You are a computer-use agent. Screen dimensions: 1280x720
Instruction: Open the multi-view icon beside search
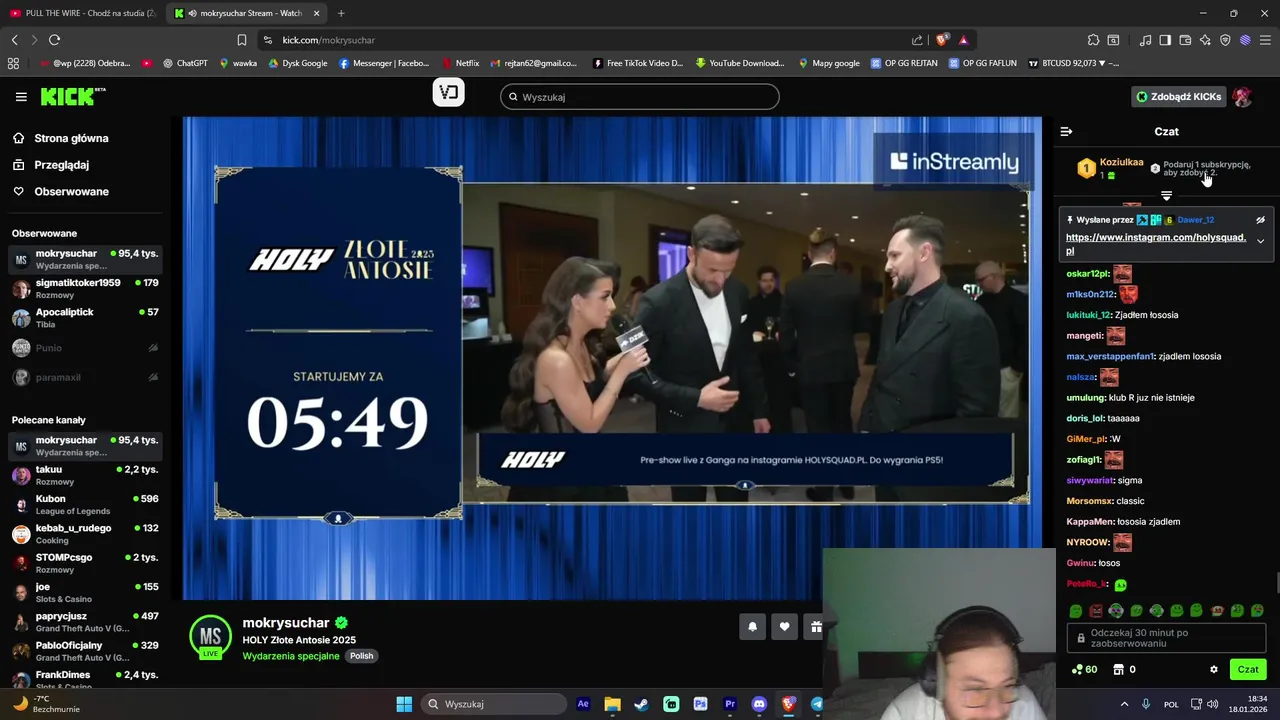click(449, 93)
